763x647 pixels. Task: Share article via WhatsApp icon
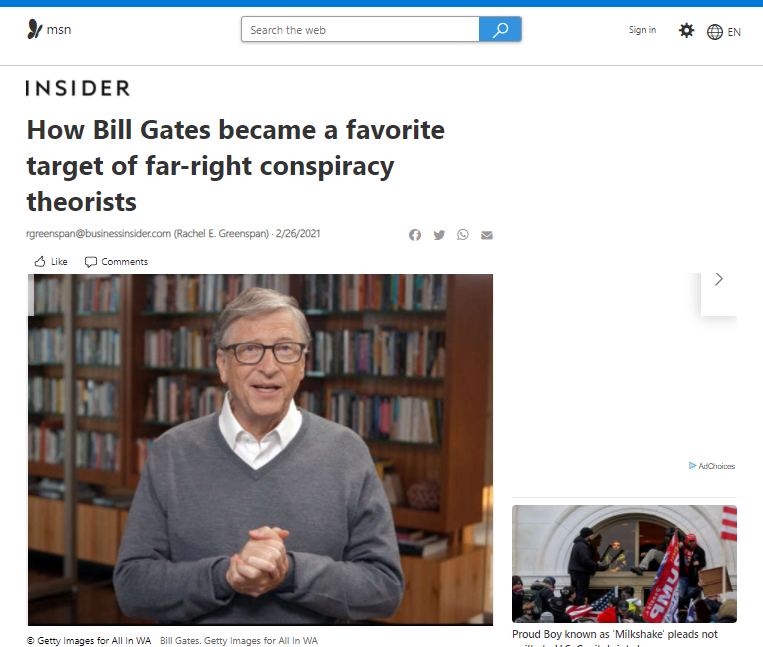pyautogui.click(x=463, y=235)
